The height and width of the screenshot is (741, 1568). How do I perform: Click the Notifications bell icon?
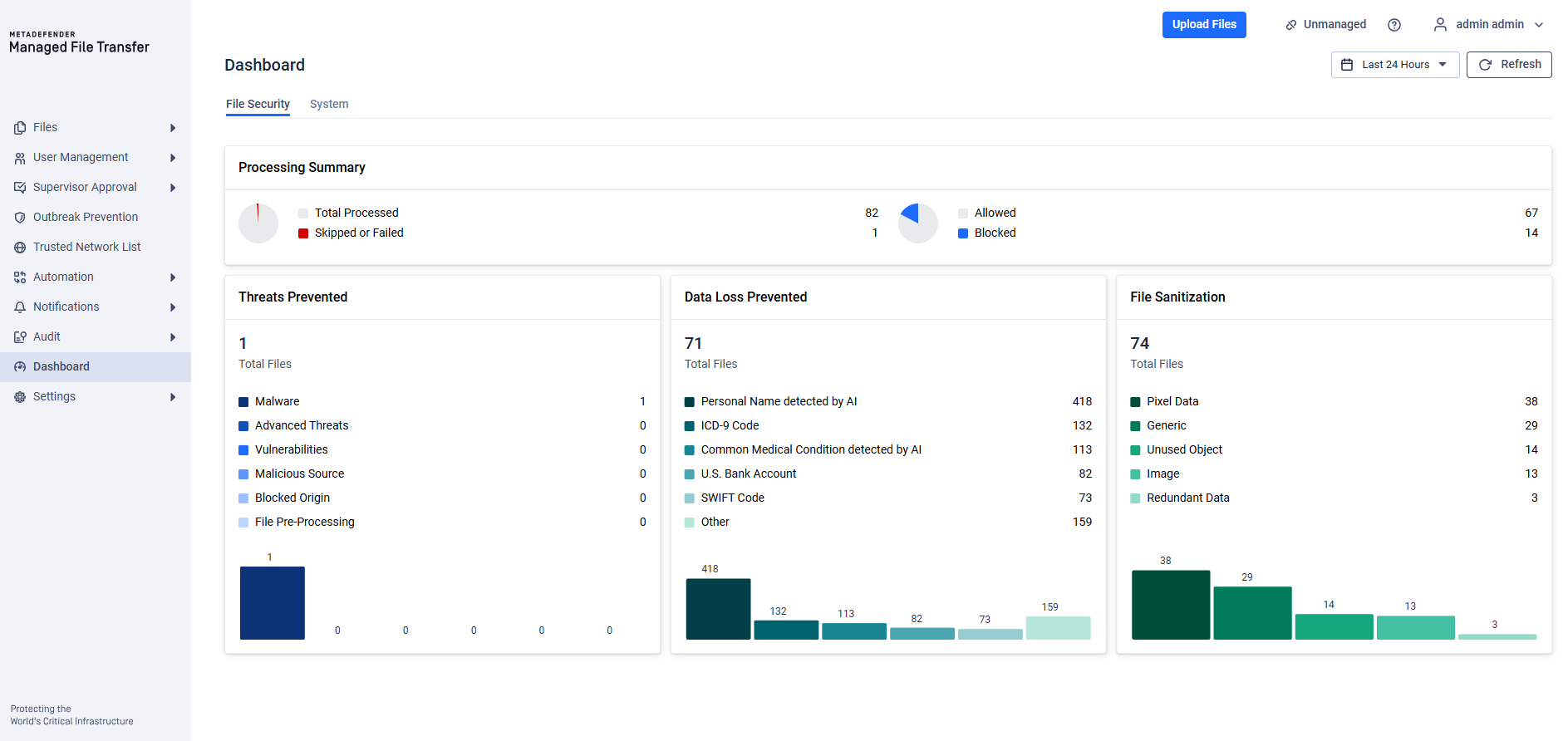pos(20,307)
